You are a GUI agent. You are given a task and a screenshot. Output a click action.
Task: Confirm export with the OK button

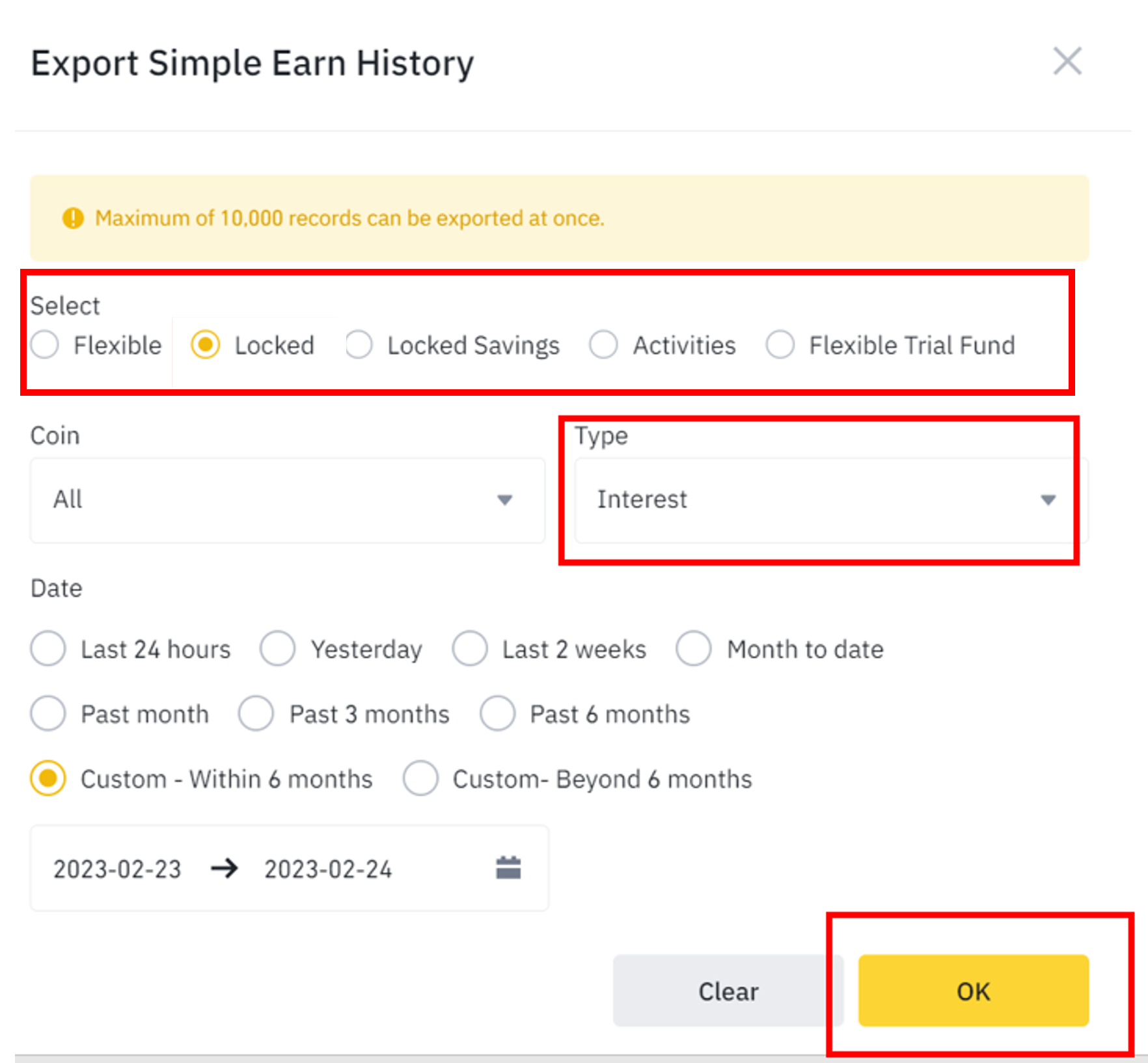pos(974,991)
